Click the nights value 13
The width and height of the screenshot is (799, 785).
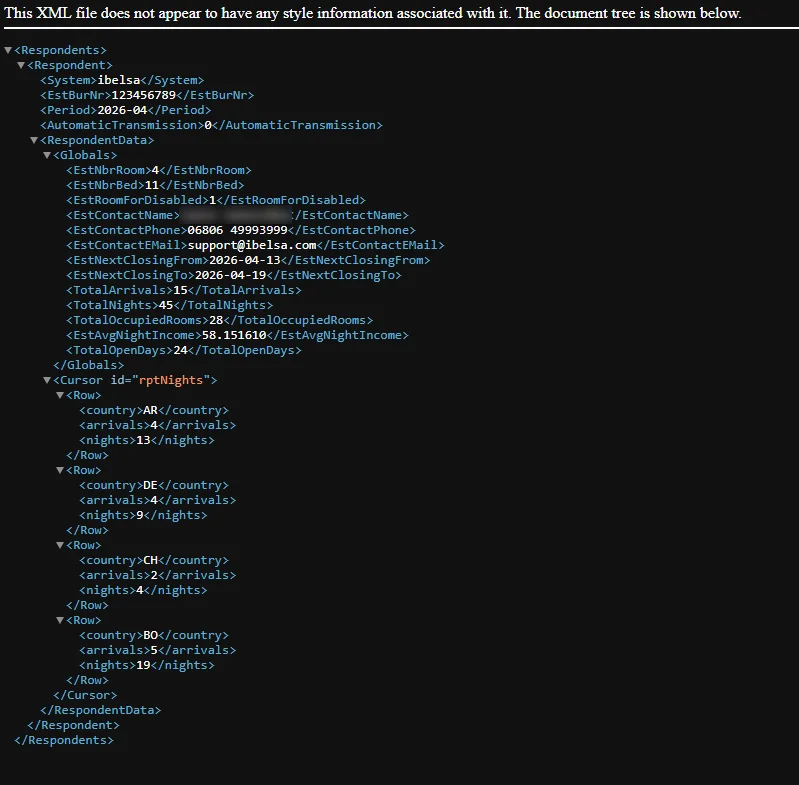coord(143,440)
